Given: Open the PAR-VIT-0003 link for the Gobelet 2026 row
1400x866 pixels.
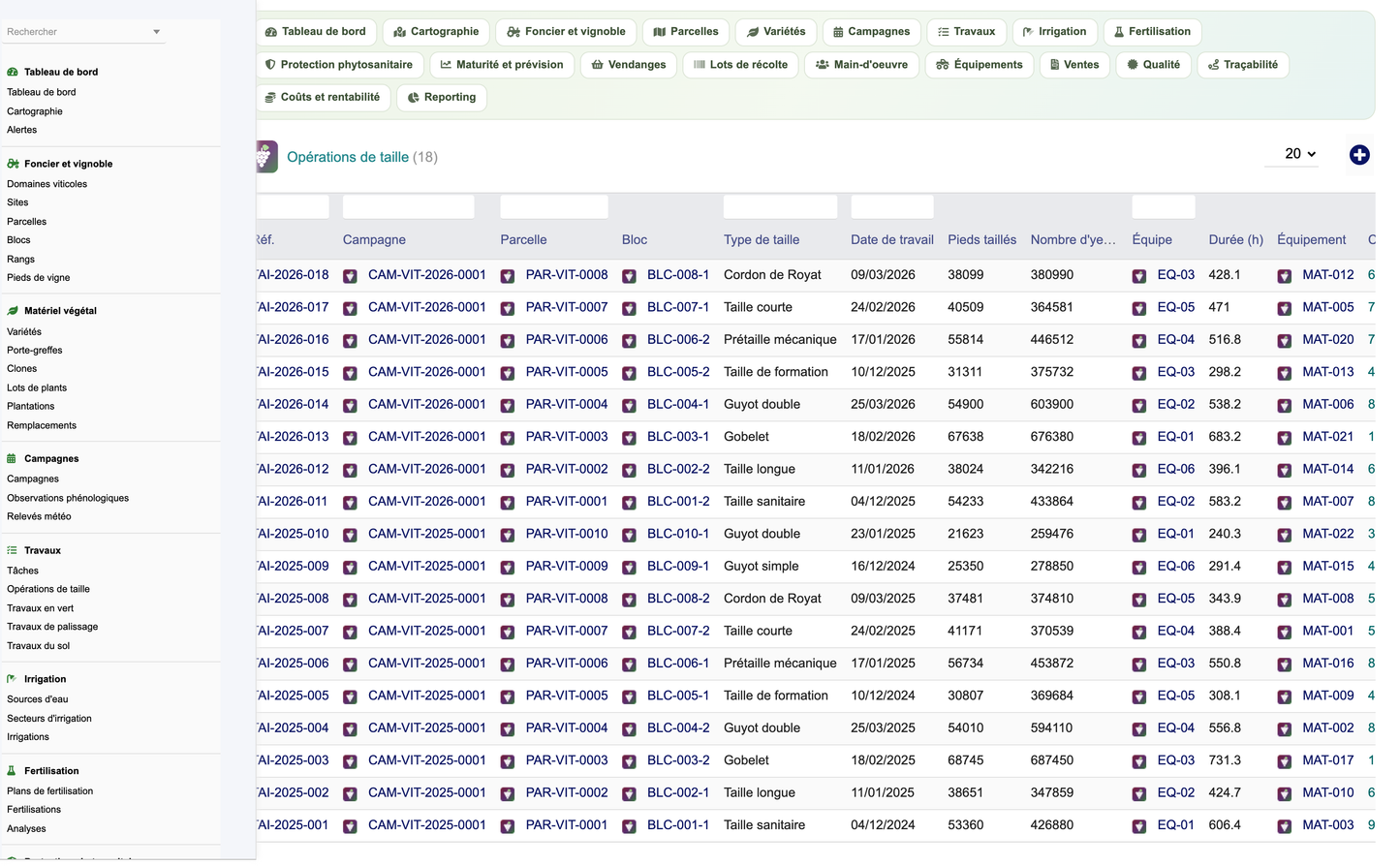Looking at the screenshot, I should 567,437.
